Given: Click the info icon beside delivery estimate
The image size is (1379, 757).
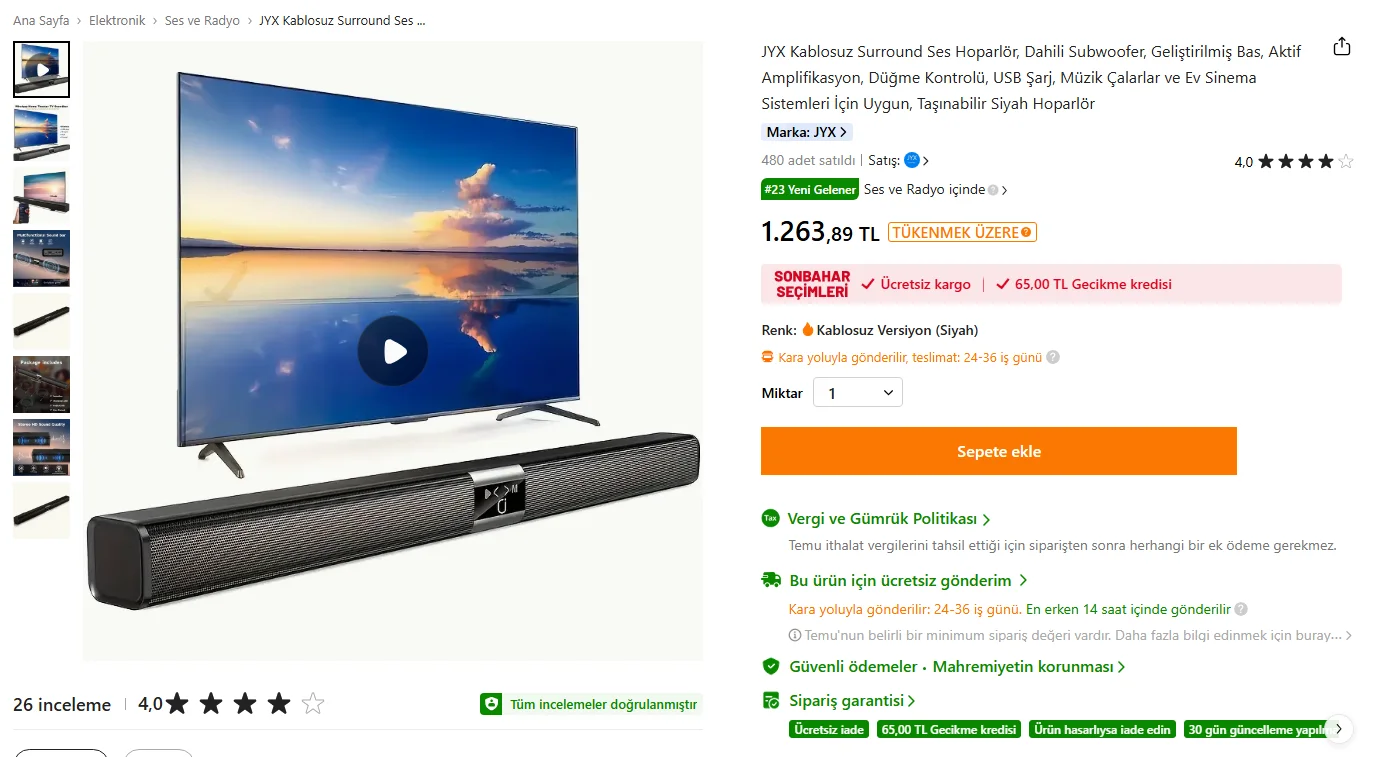Looking at the screenshot, I should pos(1053,357).
